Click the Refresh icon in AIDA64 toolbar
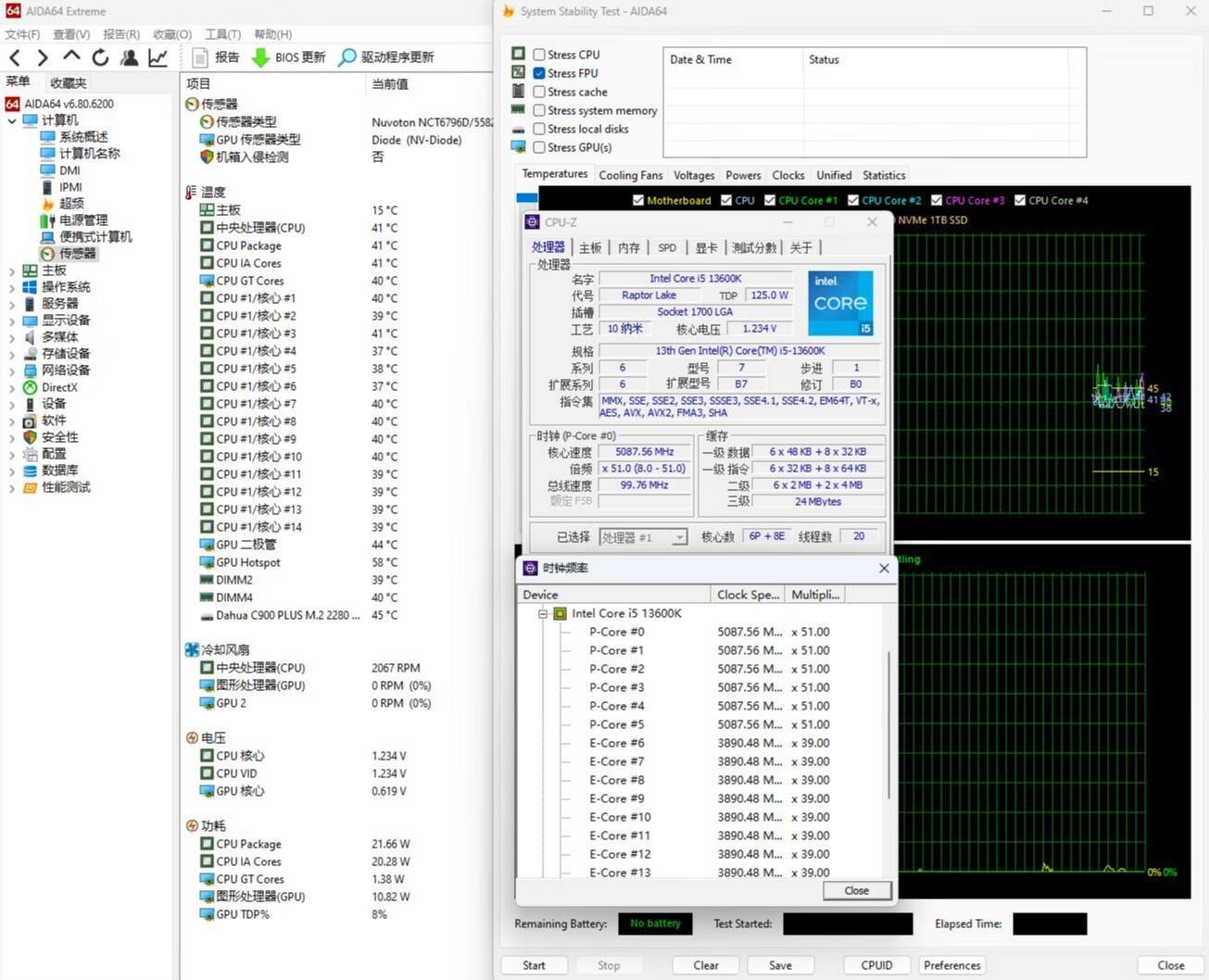The image size is (1209, 980). pyautogui.click(x=100, y=57)
